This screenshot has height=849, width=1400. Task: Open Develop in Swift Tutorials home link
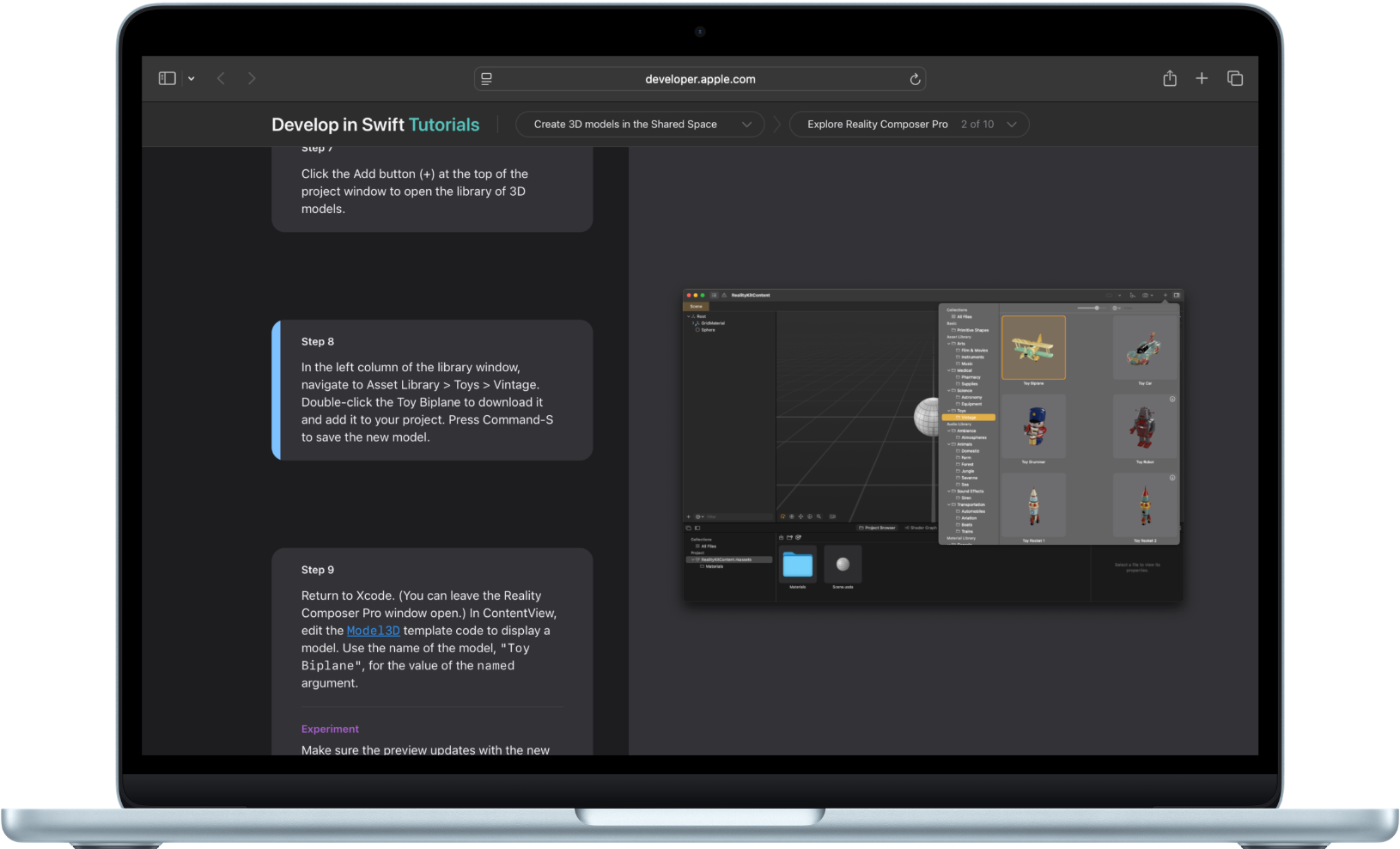[375, 125]
